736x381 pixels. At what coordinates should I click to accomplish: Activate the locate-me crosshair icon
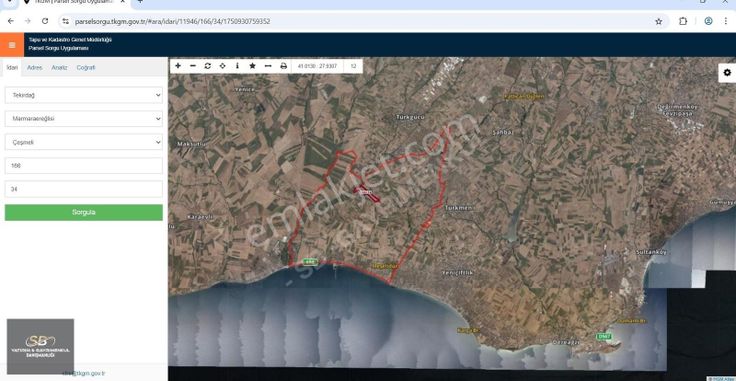point(222,66)
